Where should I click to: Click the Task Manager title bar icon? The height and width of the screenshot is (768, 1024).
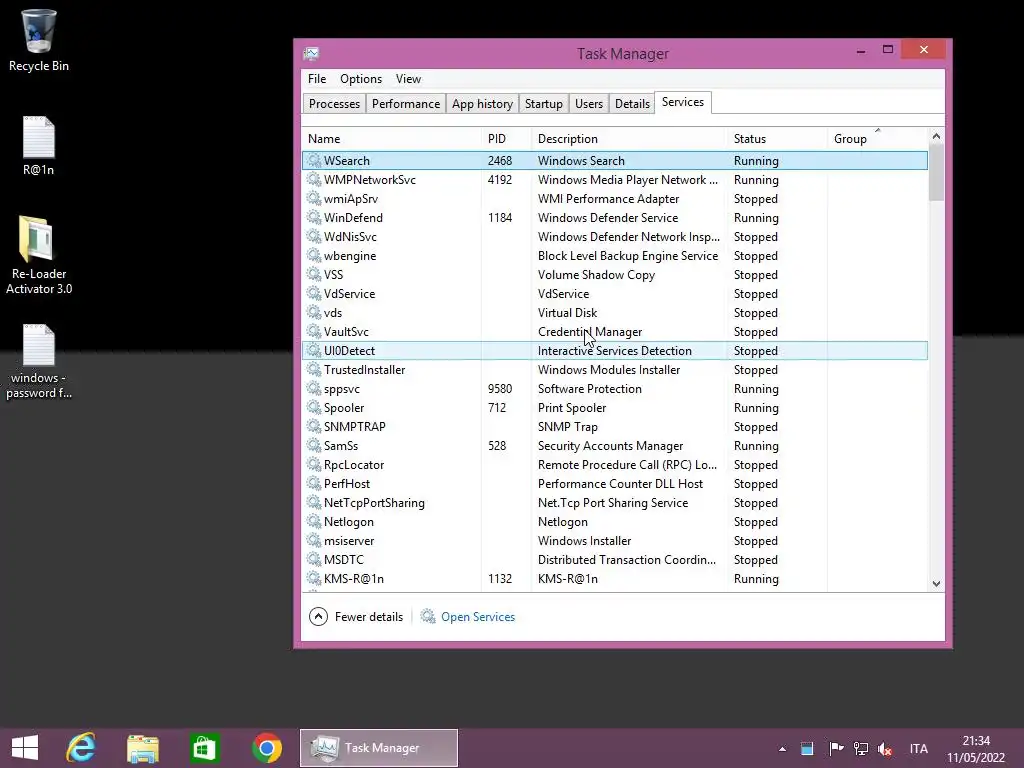(312, 54)
